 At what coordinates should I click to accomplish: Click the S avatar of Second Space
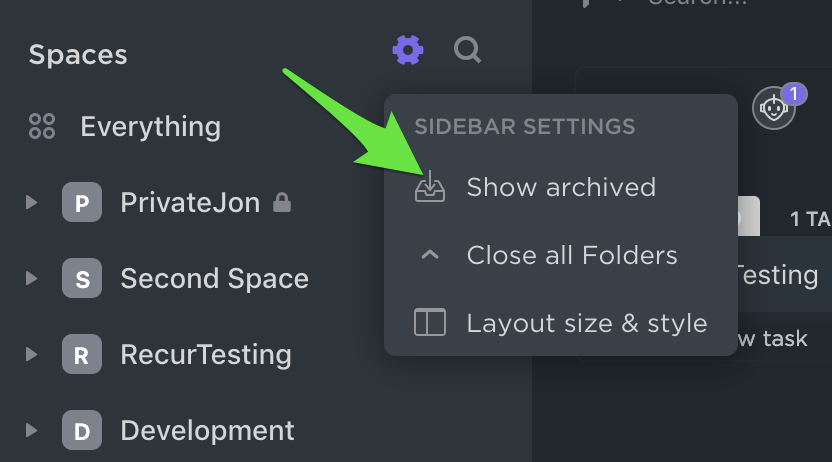[82, 278]
